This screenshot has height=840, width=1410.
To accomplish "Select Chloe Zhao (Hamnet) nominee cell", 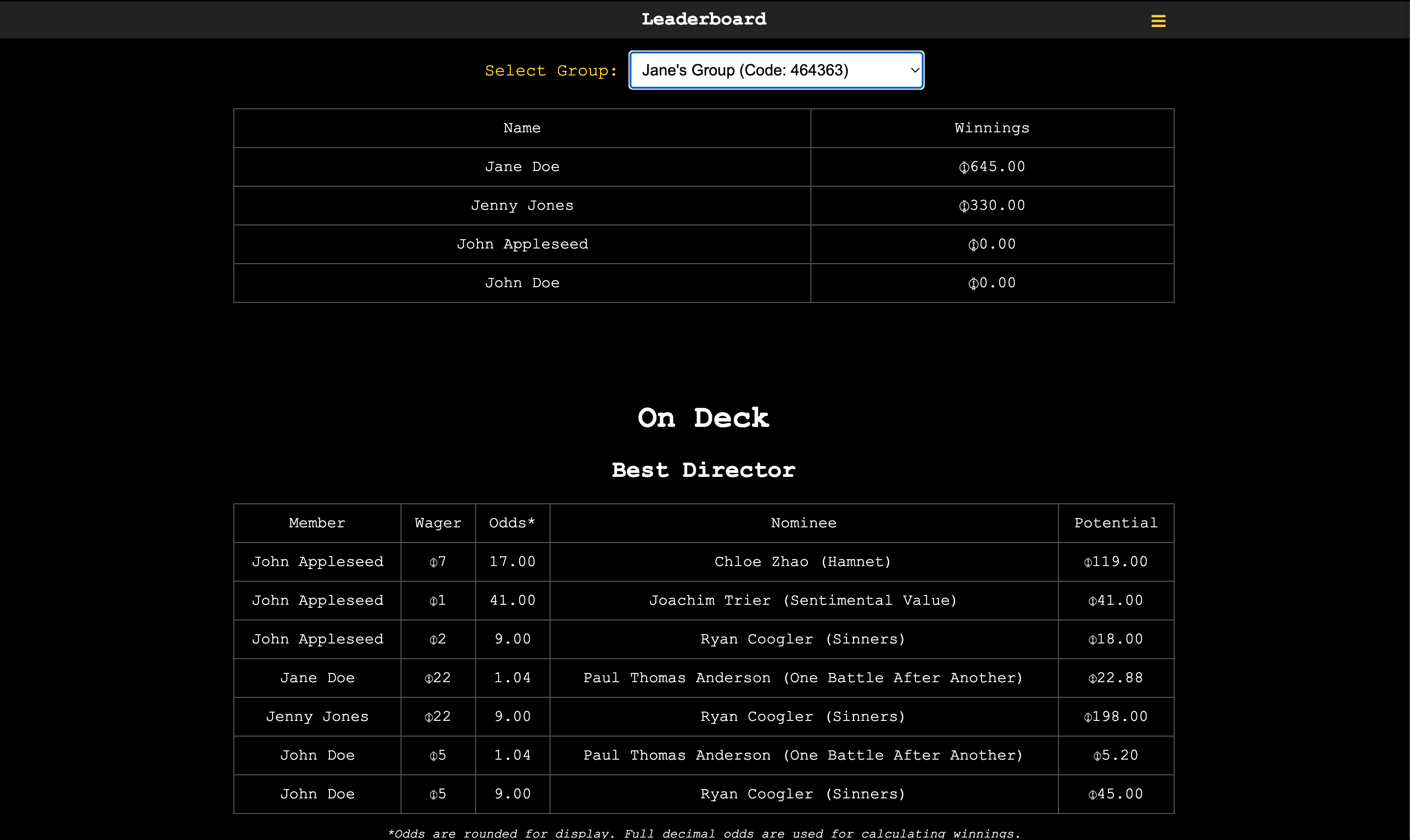I will (803, 562).
